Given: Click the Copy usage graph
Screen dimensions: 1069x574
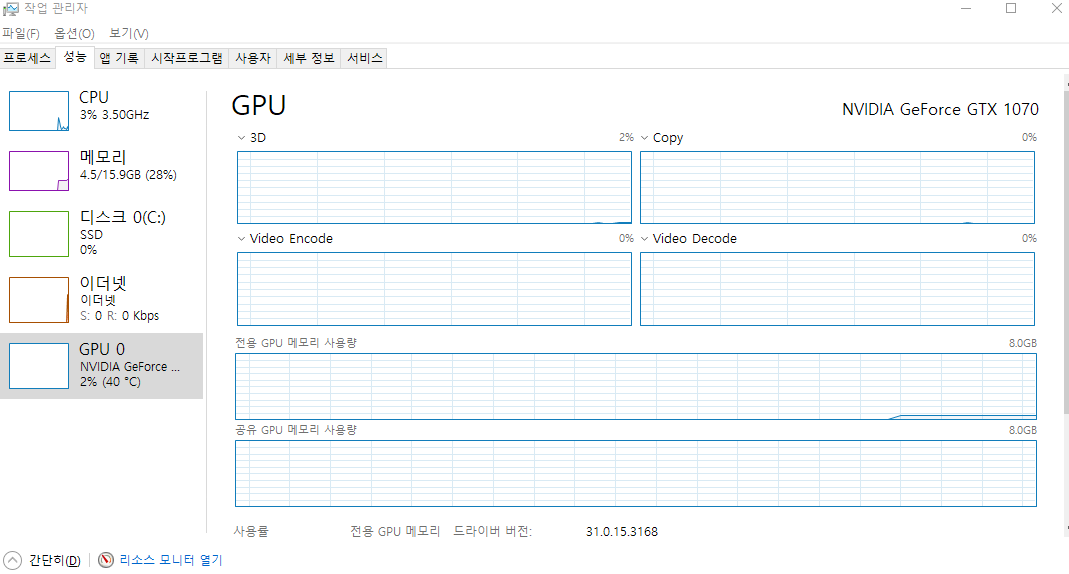Looking at the screenshot, I should coord(837,187).
